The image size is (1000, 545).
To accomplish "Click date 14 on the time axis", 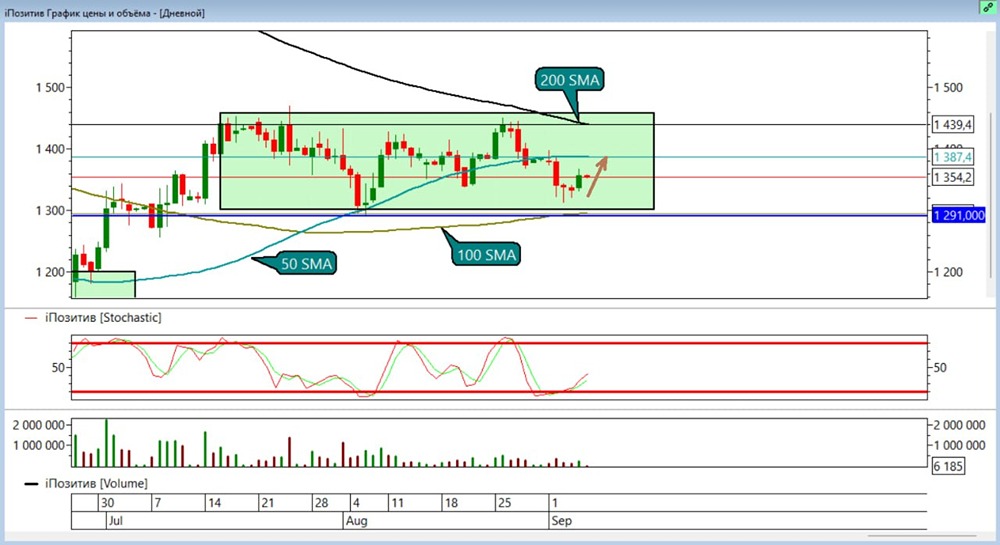I will (x=214, y=503).
